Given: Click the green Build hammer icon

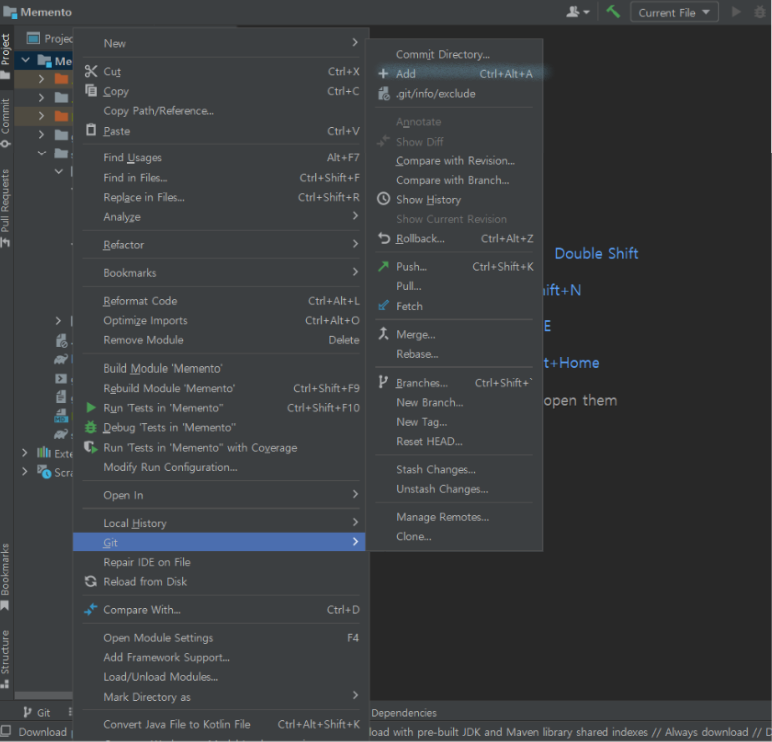Looking at the screenshot, I should tap(613, 12).
